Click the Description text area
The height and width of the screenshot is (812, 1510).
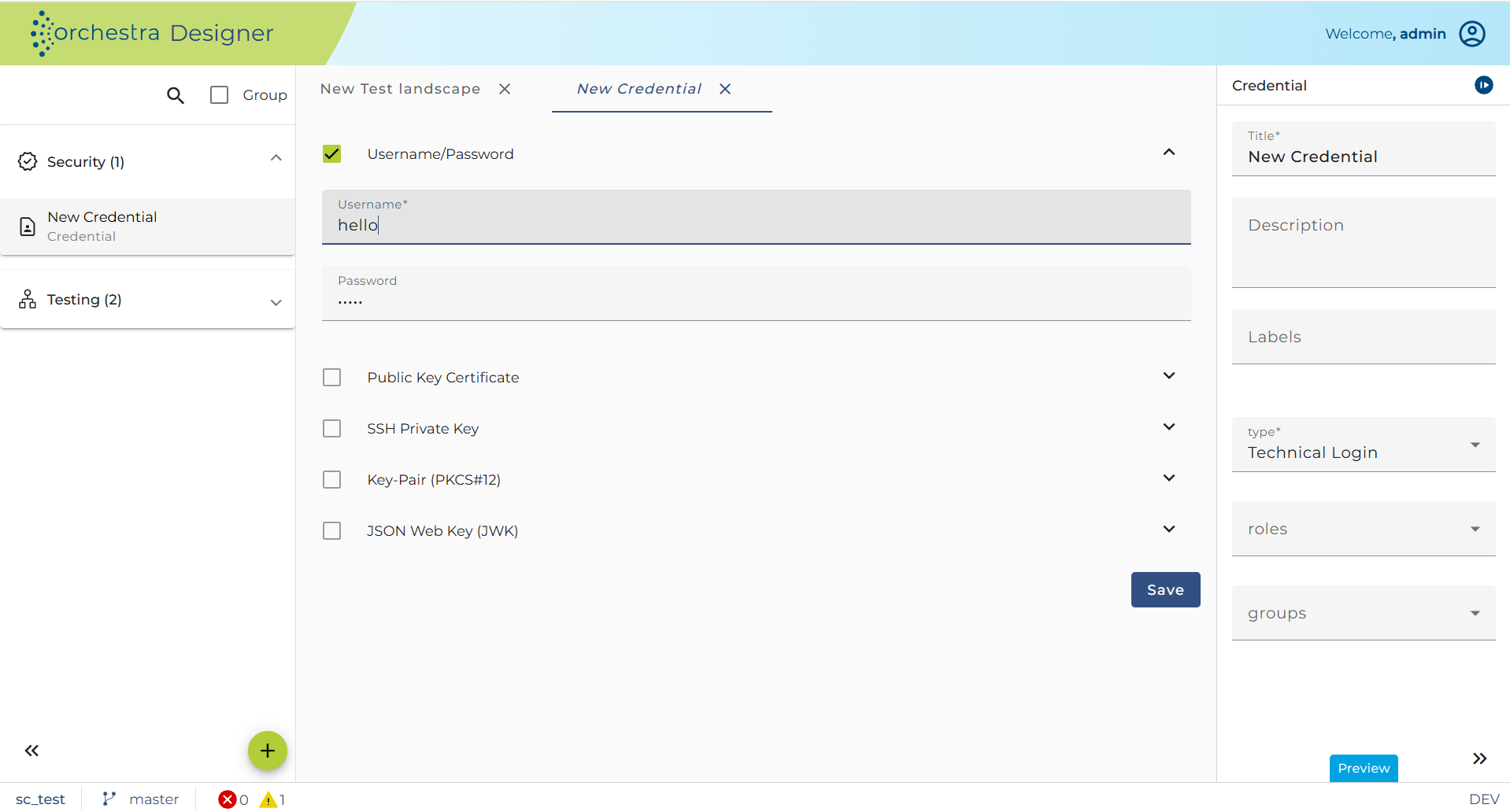point(1364,242)
